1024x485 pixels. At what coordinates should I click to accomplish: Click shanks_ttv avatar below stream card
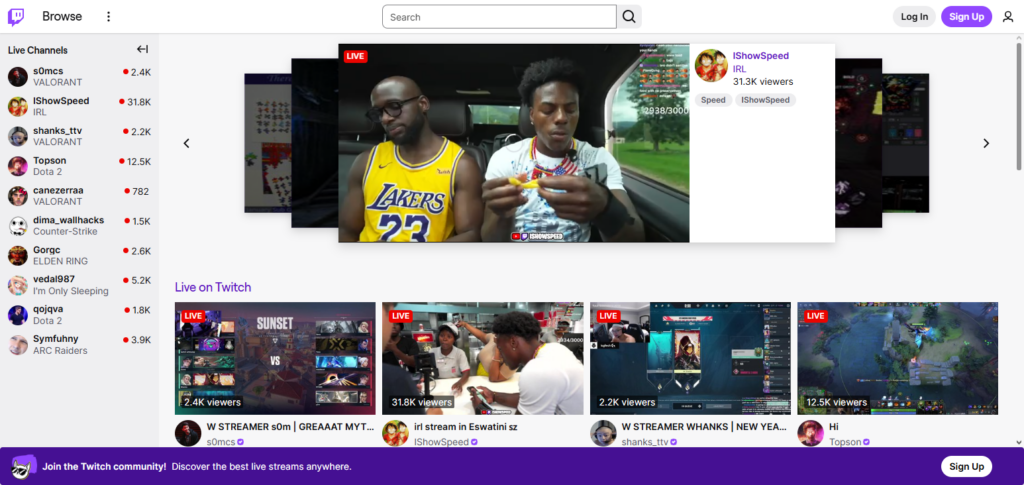pos(603,433)
